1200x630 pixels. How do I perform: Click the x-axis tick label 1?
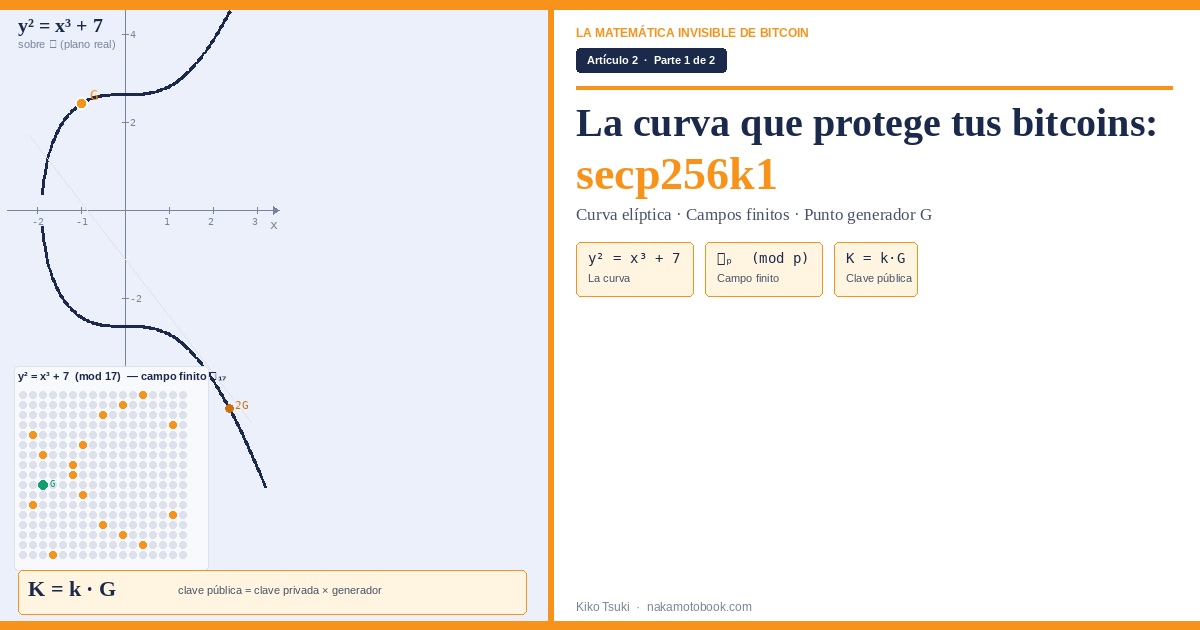tap(167, 222)
